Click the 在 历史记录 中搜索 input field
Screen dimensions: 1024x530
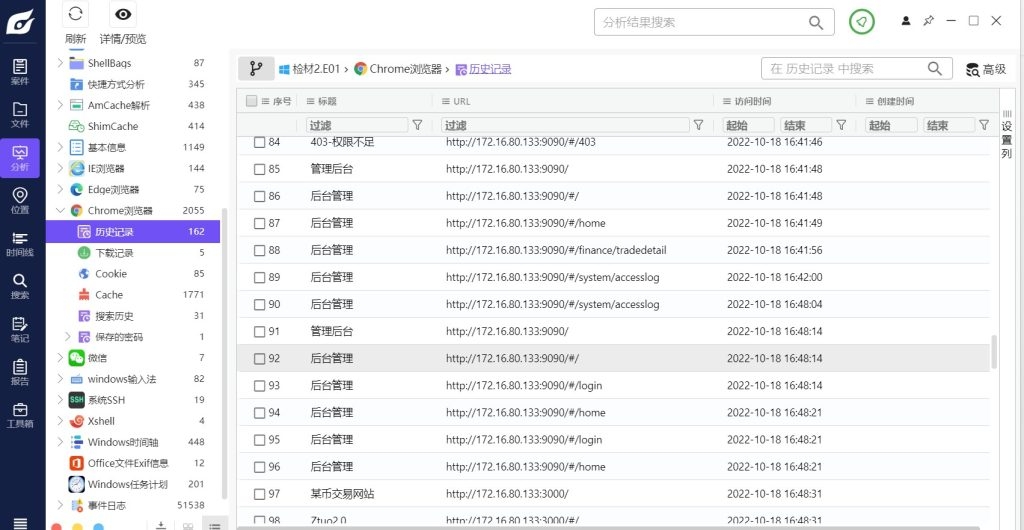pyautogui.click(x=842, y=69)
